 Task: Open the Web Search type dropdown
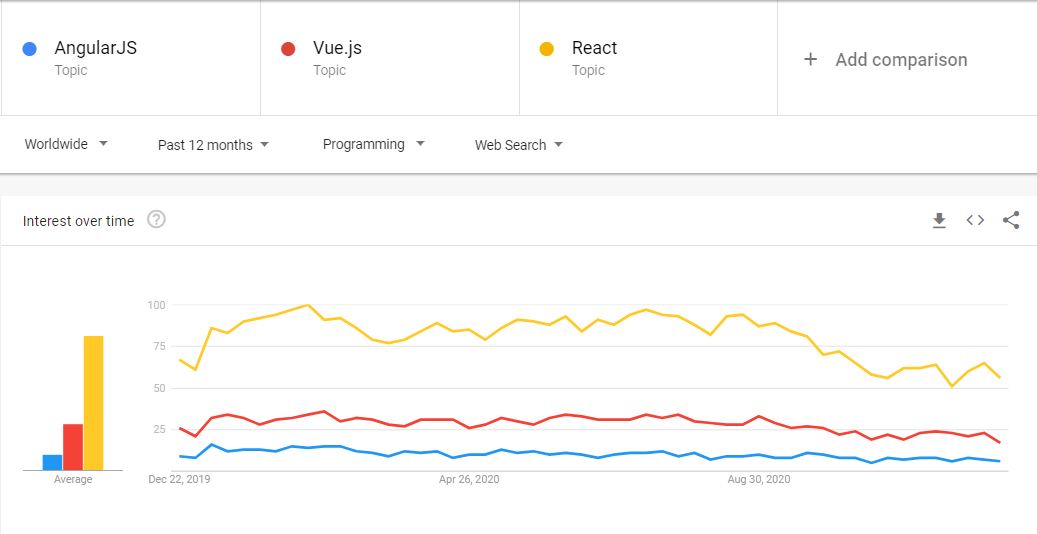pos(519,145)
